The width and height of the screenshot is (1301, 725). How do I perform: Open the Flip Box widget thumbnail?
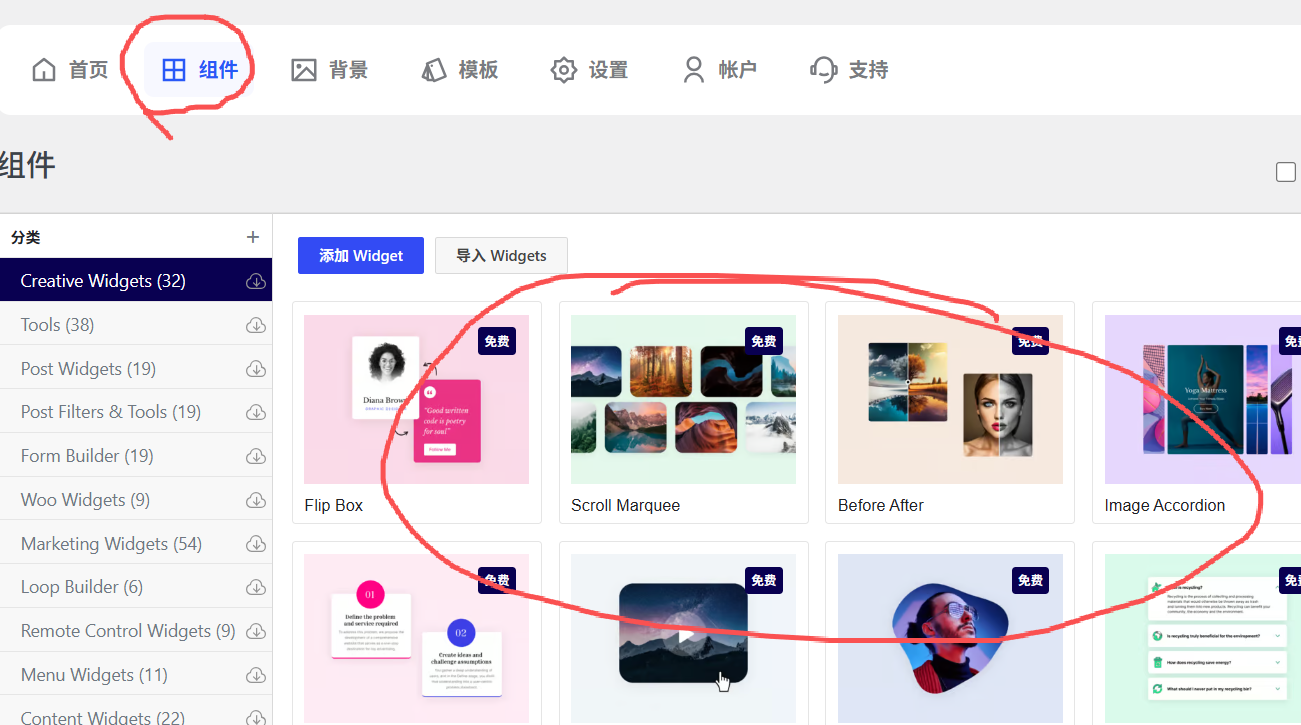point(416,400)
